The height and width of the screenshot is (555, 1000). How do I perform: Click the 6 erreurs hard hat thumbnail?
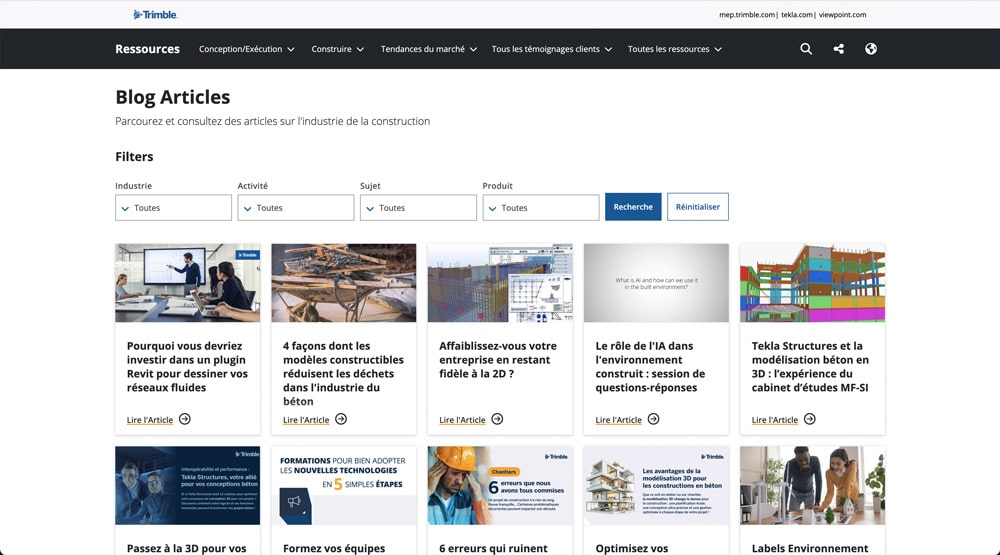point(500,485)
